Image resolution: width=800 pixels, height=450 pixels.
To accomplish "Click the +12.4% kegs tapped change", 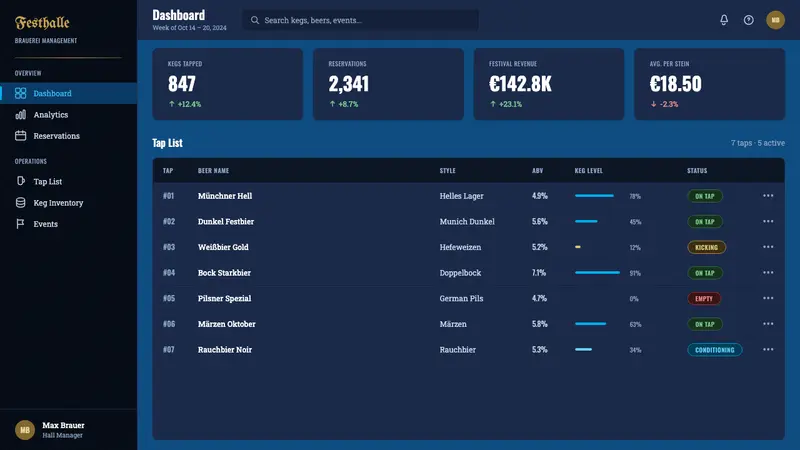I will (x=185, y=104).
